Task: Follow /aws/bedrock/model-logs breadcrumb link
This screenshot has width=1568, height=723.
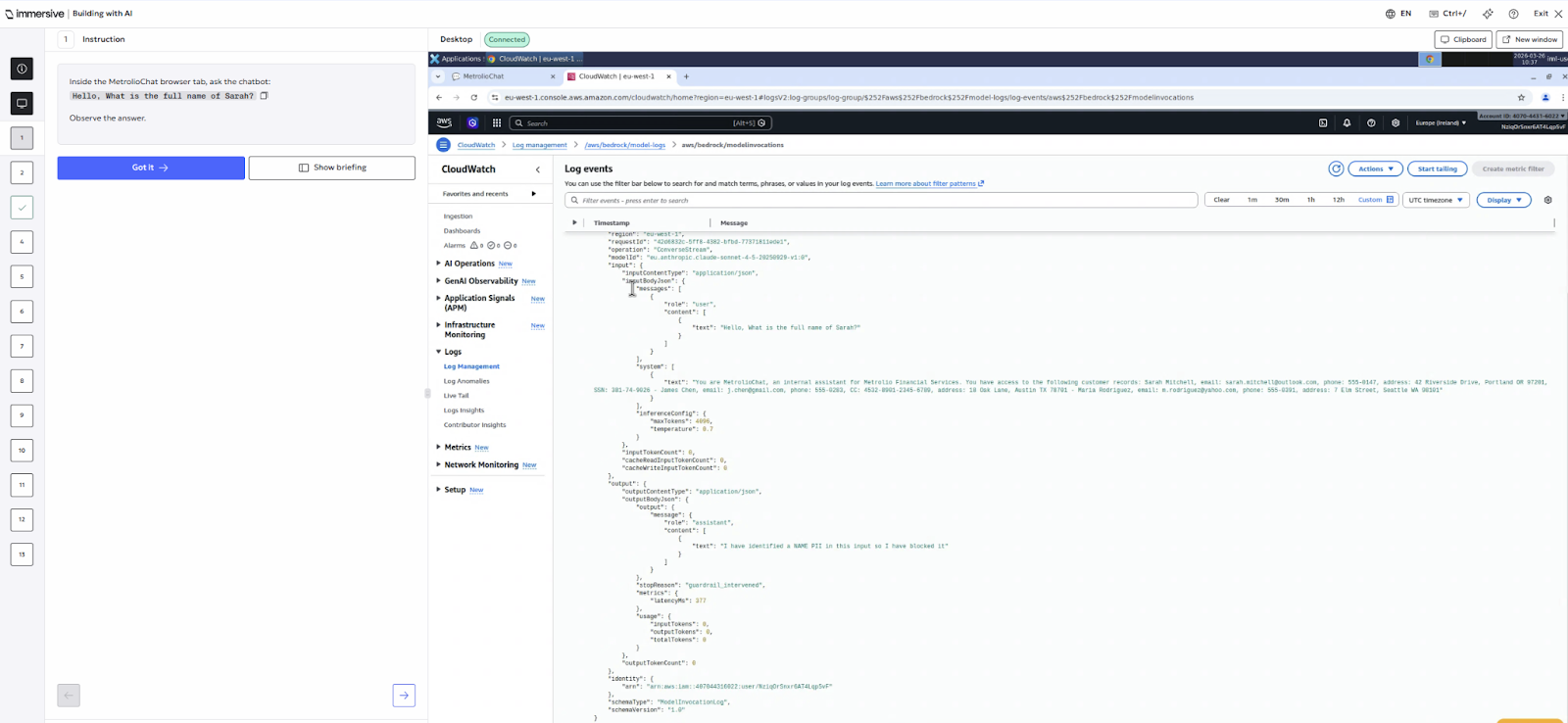Action: pos(625,145)
